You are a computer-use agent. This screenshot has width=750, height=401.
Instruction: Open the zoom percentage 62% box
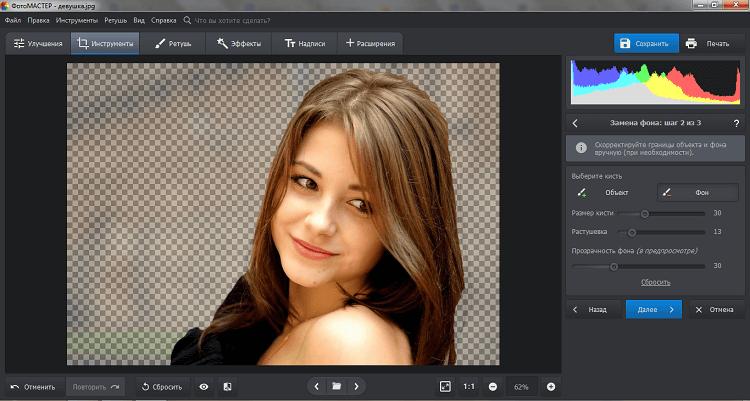click(521, 386)
